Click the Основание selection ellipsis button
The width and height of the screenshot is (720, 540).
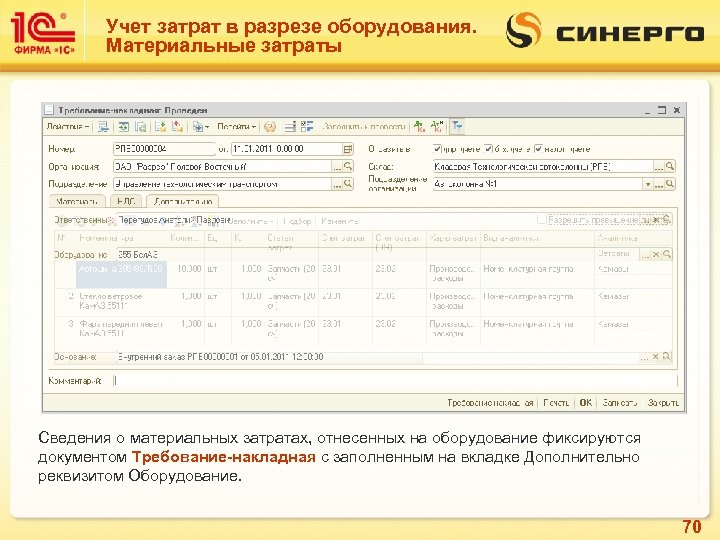tap(645, 357)
